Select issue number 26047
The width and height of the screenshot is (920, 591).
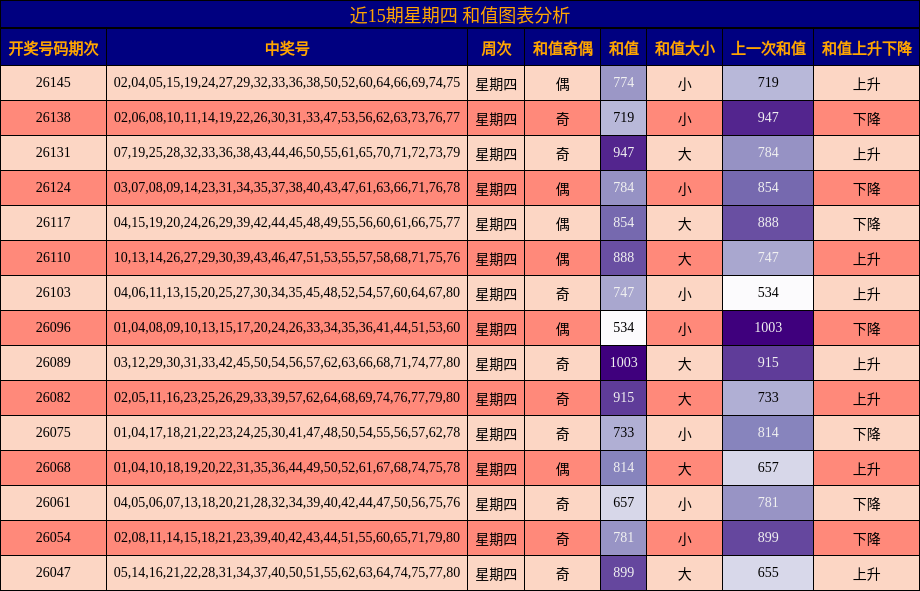[53, 572]
